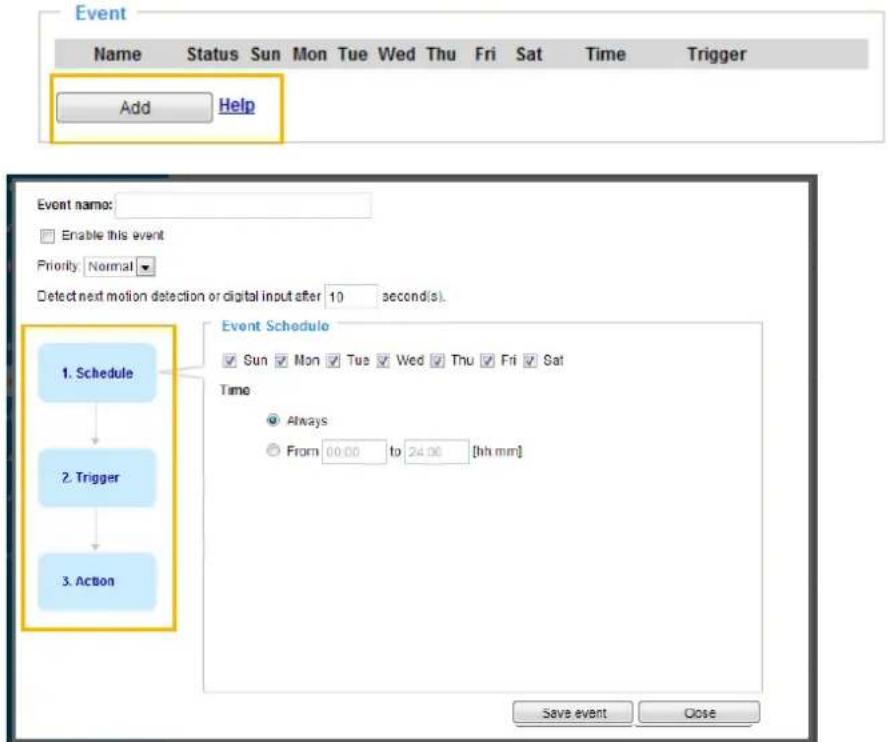Uncheck the Sun schedule checkbox
Viewport: 890px width, 742px height.
[229, 360]
